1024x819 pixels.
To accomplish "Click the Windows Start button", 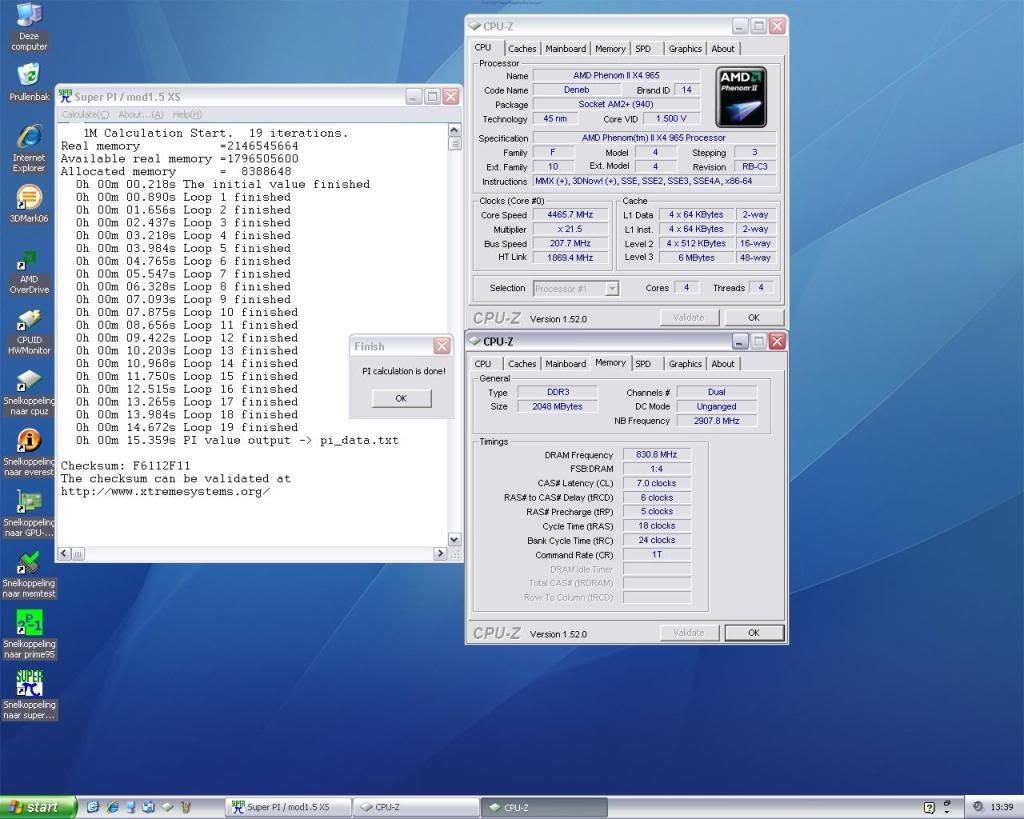I will tap(36, 807).
